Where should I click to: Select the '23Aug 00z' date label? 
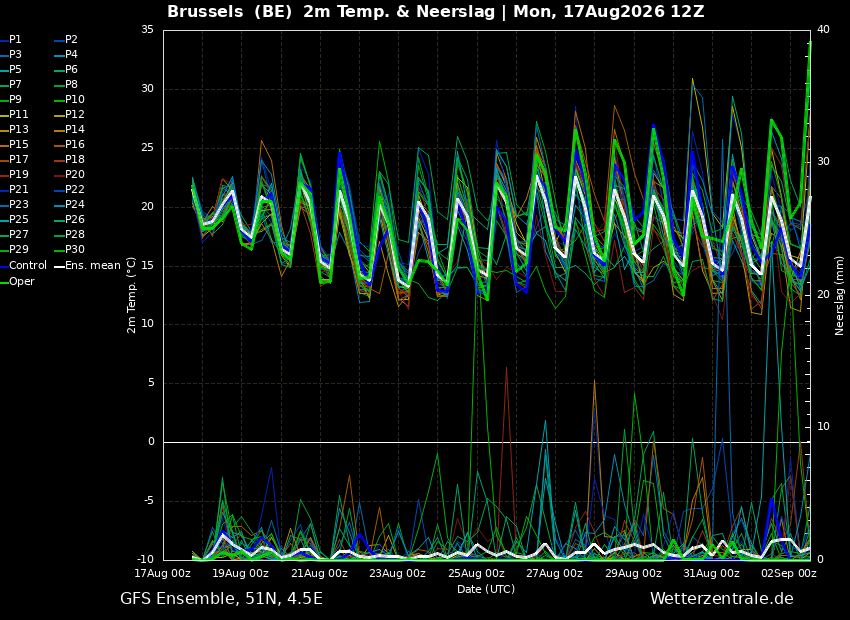click(x=397, y=573)
